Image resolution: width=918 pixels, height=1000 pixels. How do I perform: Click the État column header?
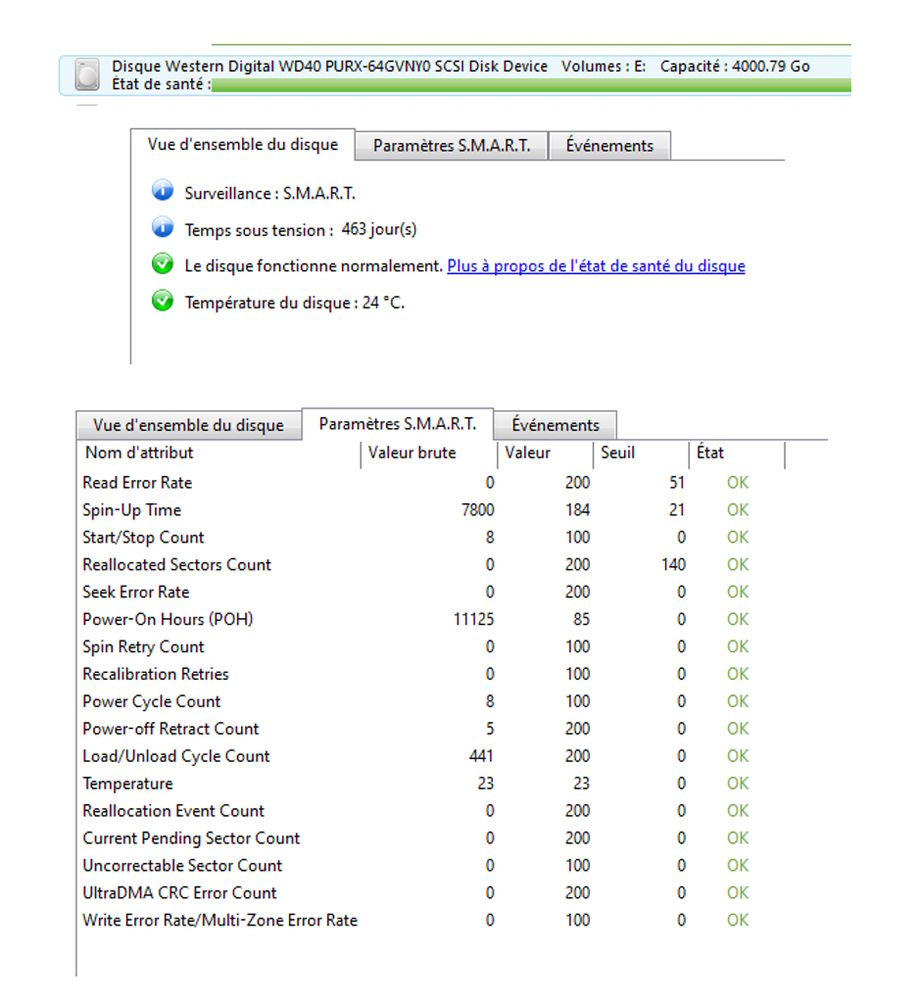point(710,453)
